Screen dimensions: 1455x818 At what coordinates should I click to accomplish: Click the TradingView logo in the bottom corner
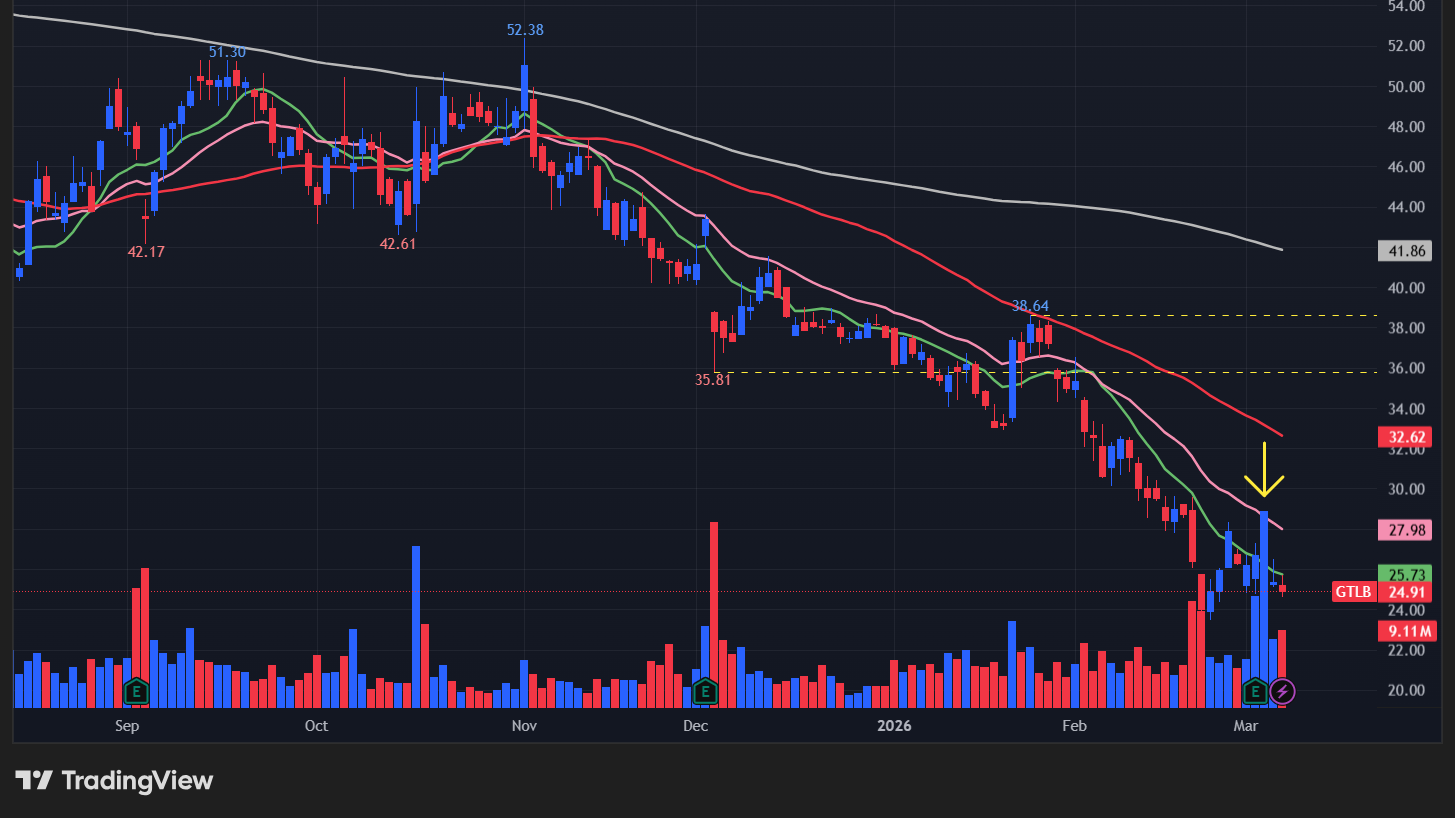110,781
